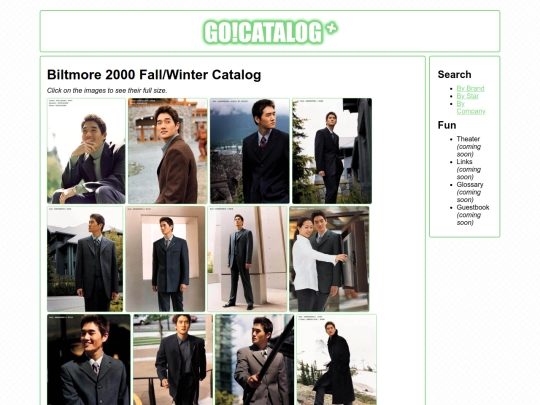Viewport: 540px width, 405px height.
Task: Click the 'Click on the images' instruction text
Action: [x=107, y=91]
